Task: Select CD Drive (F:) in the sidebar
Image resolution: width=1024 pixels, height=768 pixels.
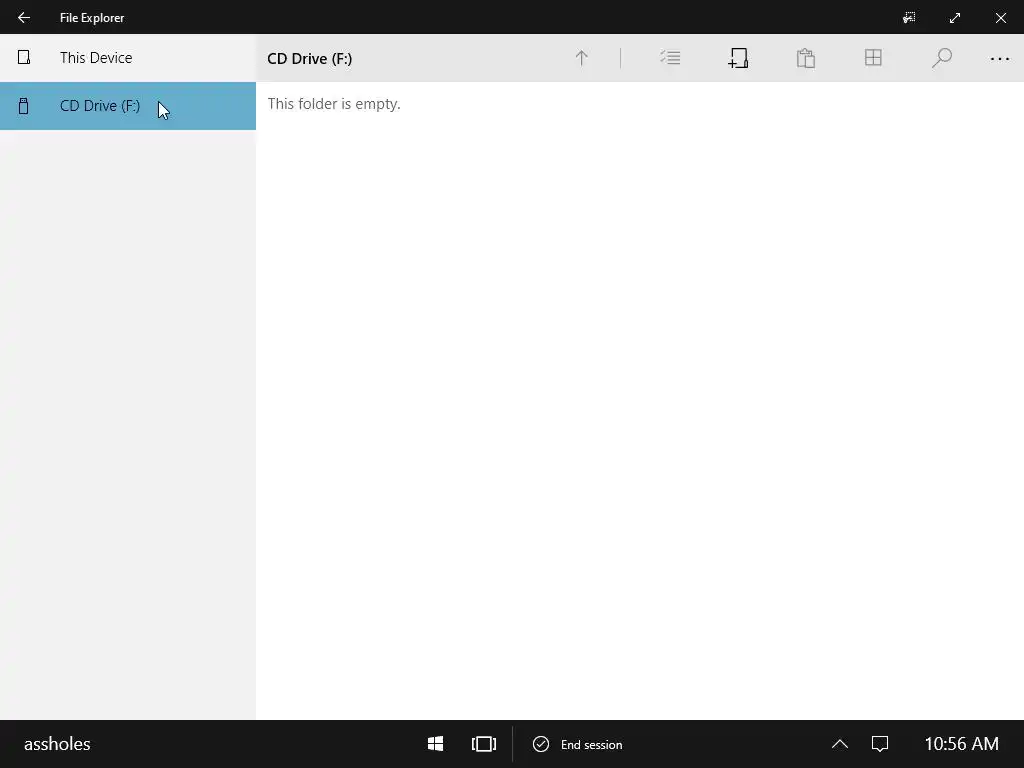Action: pos(128,106)
